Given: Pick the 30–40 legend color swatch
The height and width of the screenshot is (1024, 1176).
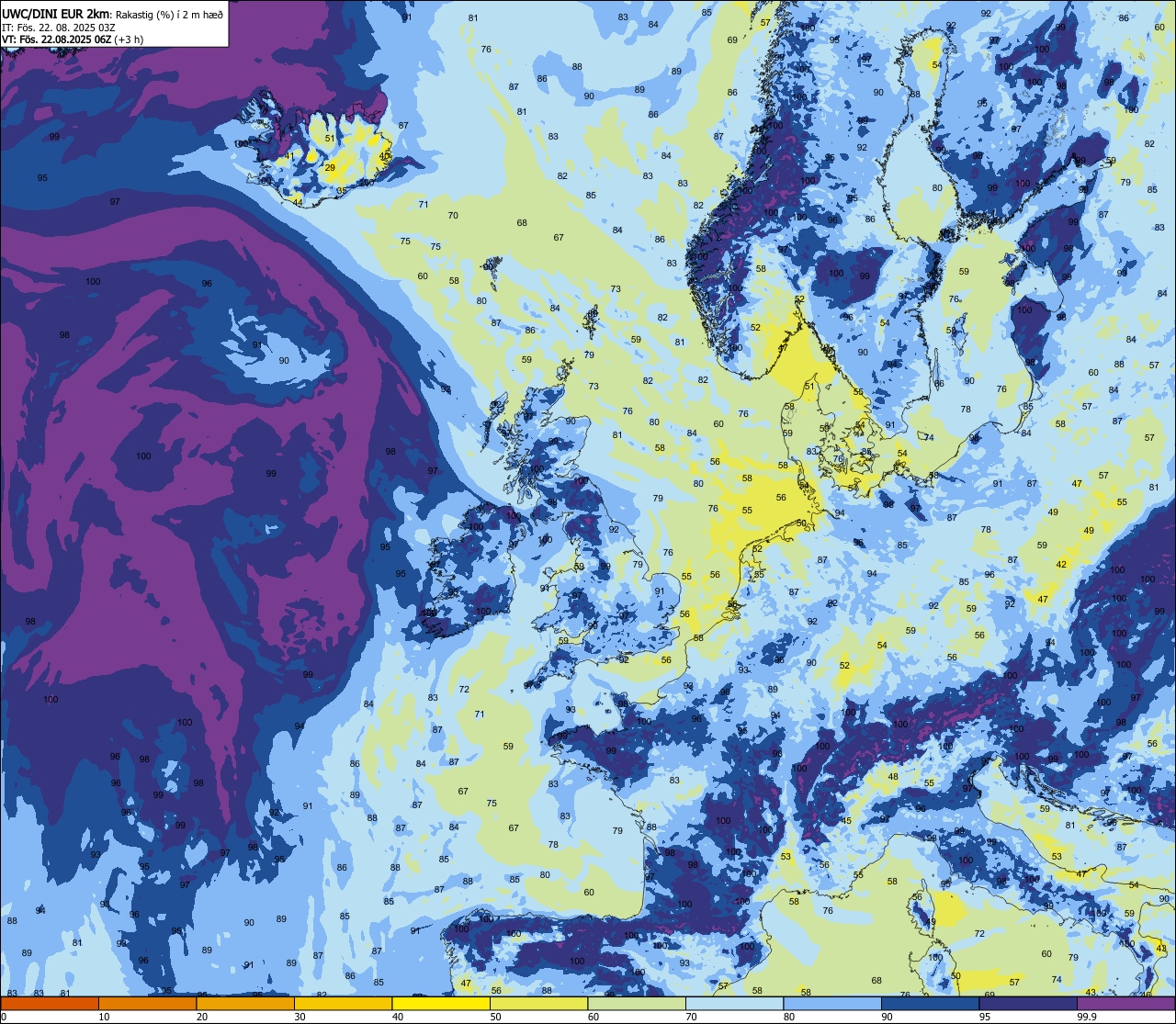Looking at the screenshot, I should coord(343,1004).
